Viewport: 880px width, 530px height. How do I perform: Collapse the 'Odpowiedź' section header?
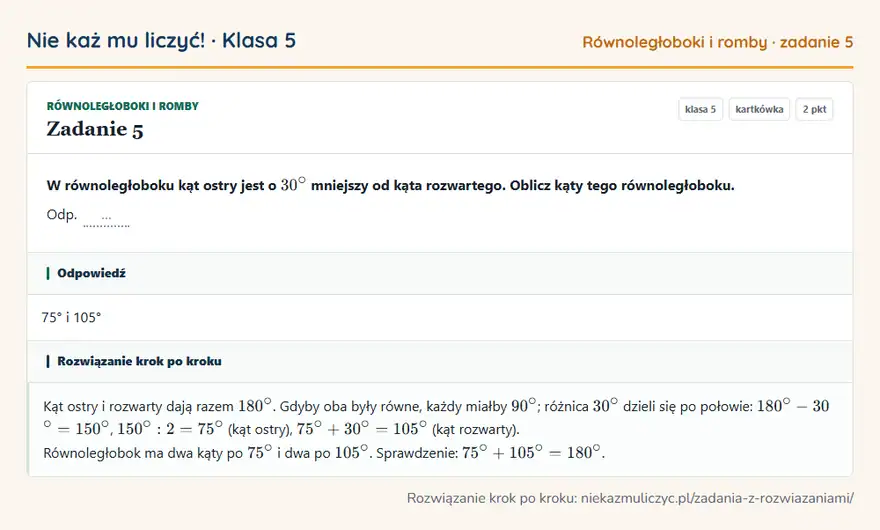[x=440, y=273]
